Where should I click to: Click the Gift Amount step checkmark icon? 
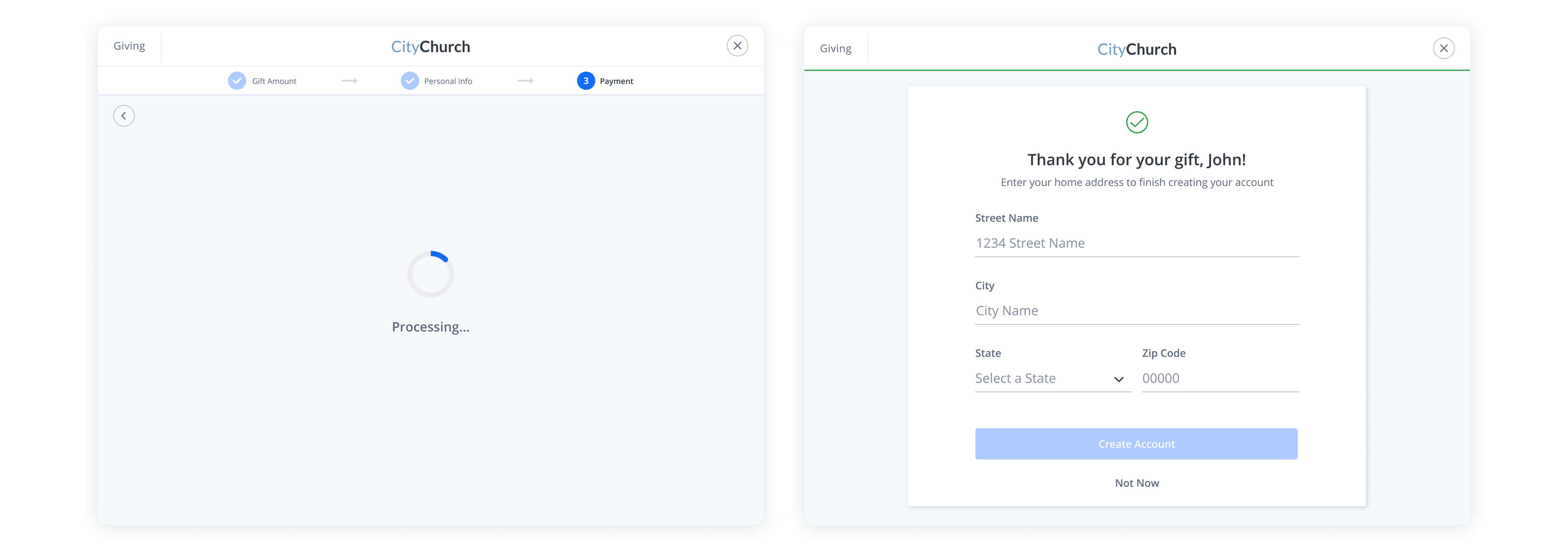237,81
